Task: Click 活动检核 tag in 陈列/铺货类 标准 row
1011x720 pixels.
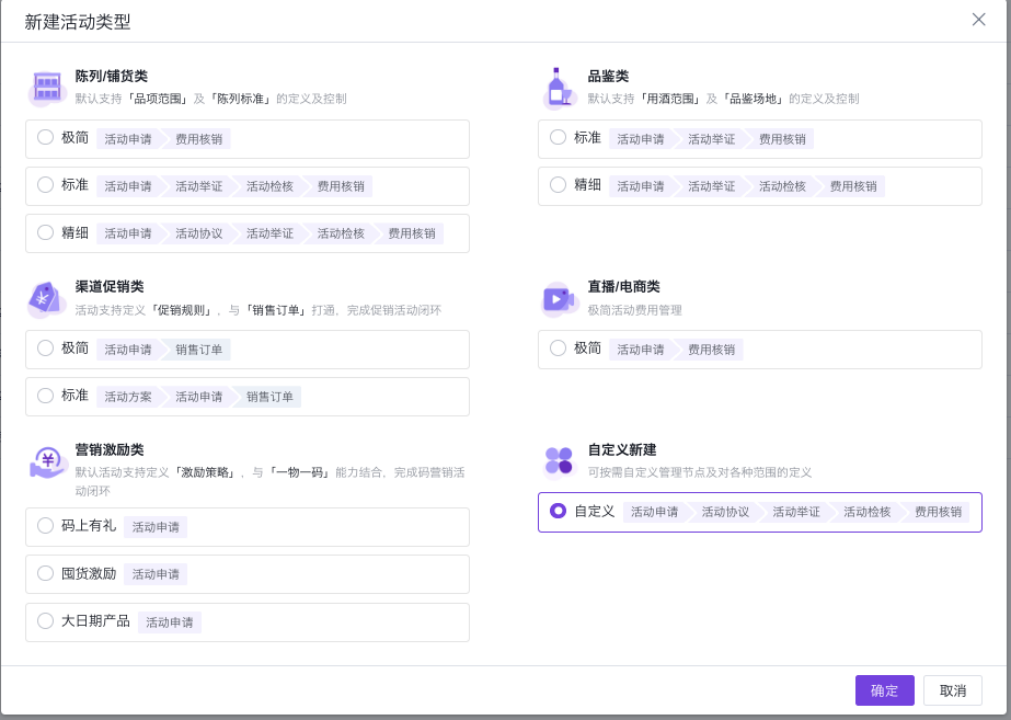Action: pos(270,186)
